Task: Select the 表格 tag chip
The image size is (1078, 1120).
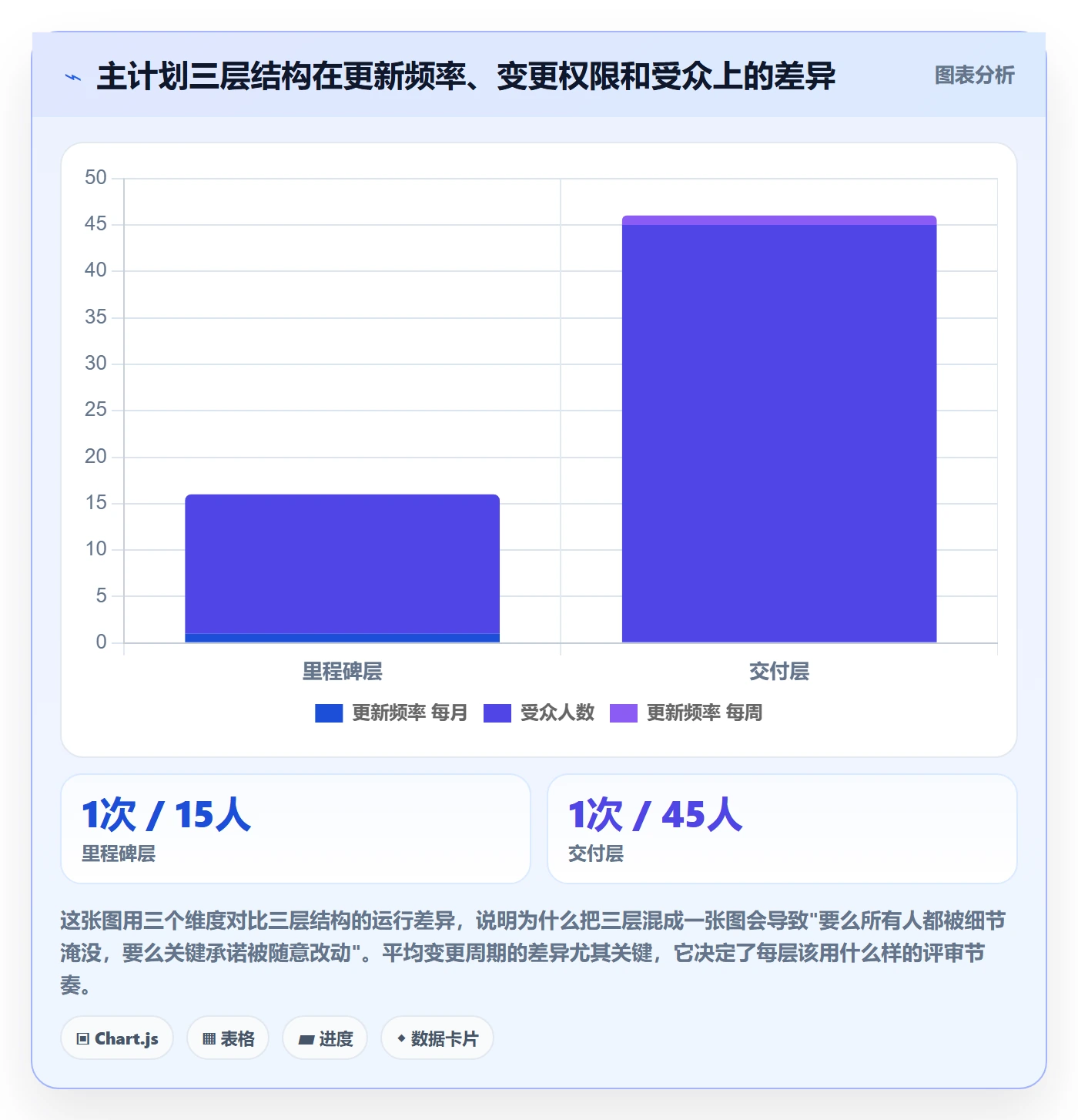Action: [228, 1038]
